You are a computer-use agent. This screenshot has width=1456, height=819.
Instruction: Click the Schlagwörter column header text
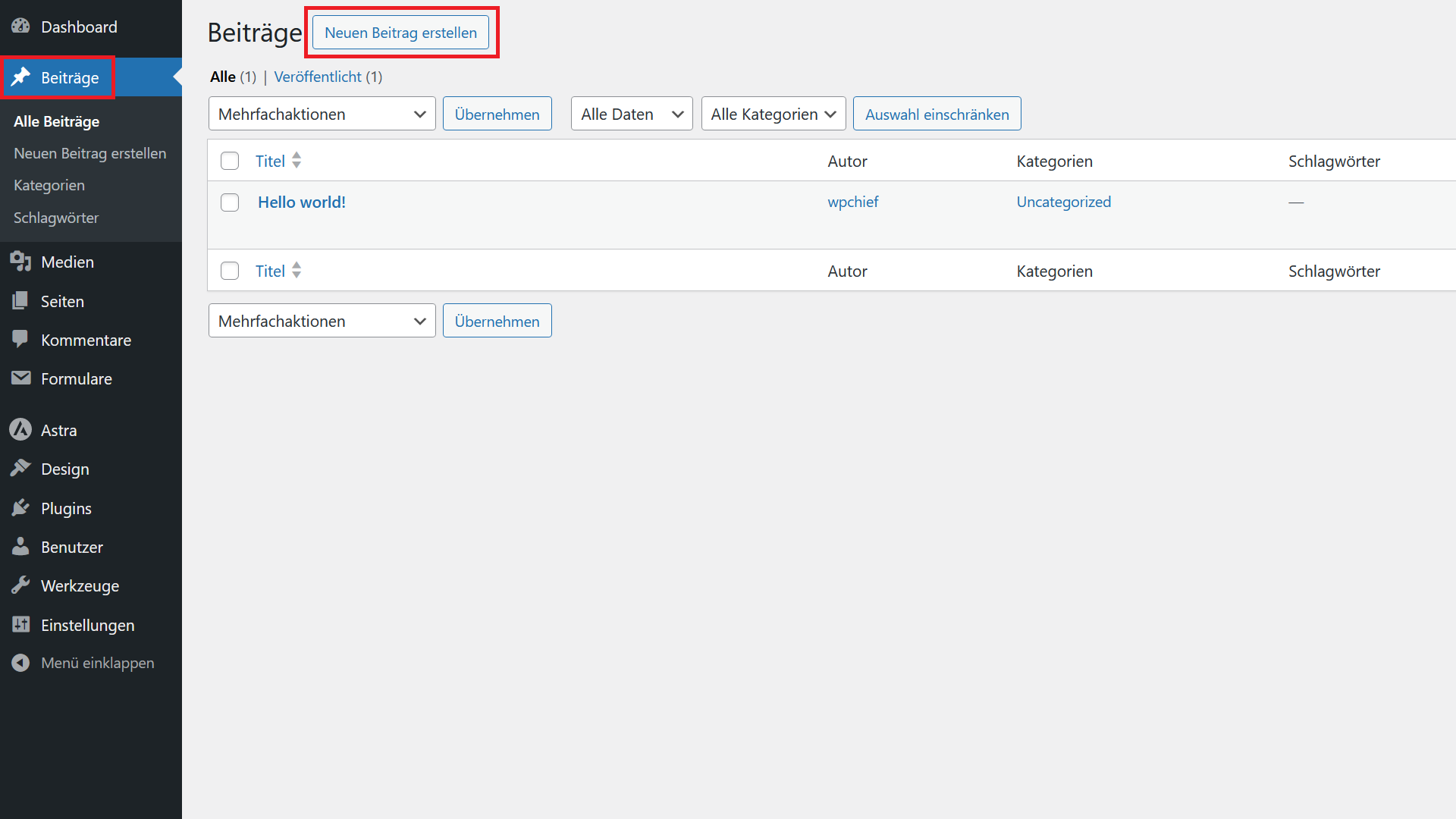(1334, 161)
